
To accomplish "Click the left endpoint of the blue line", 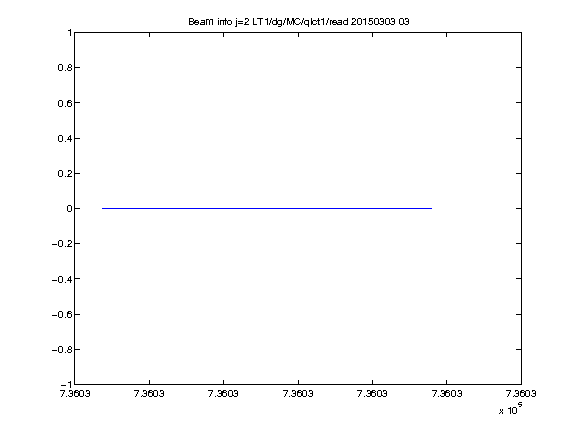I will (102, 208).
